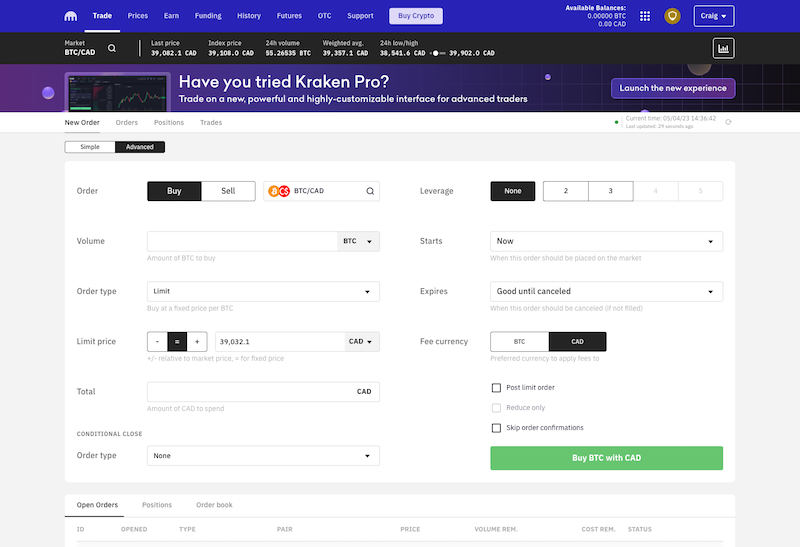Viewport: 800px width, 547px height.
Task: Switch to the Order book tab
Action: [214, 505]
